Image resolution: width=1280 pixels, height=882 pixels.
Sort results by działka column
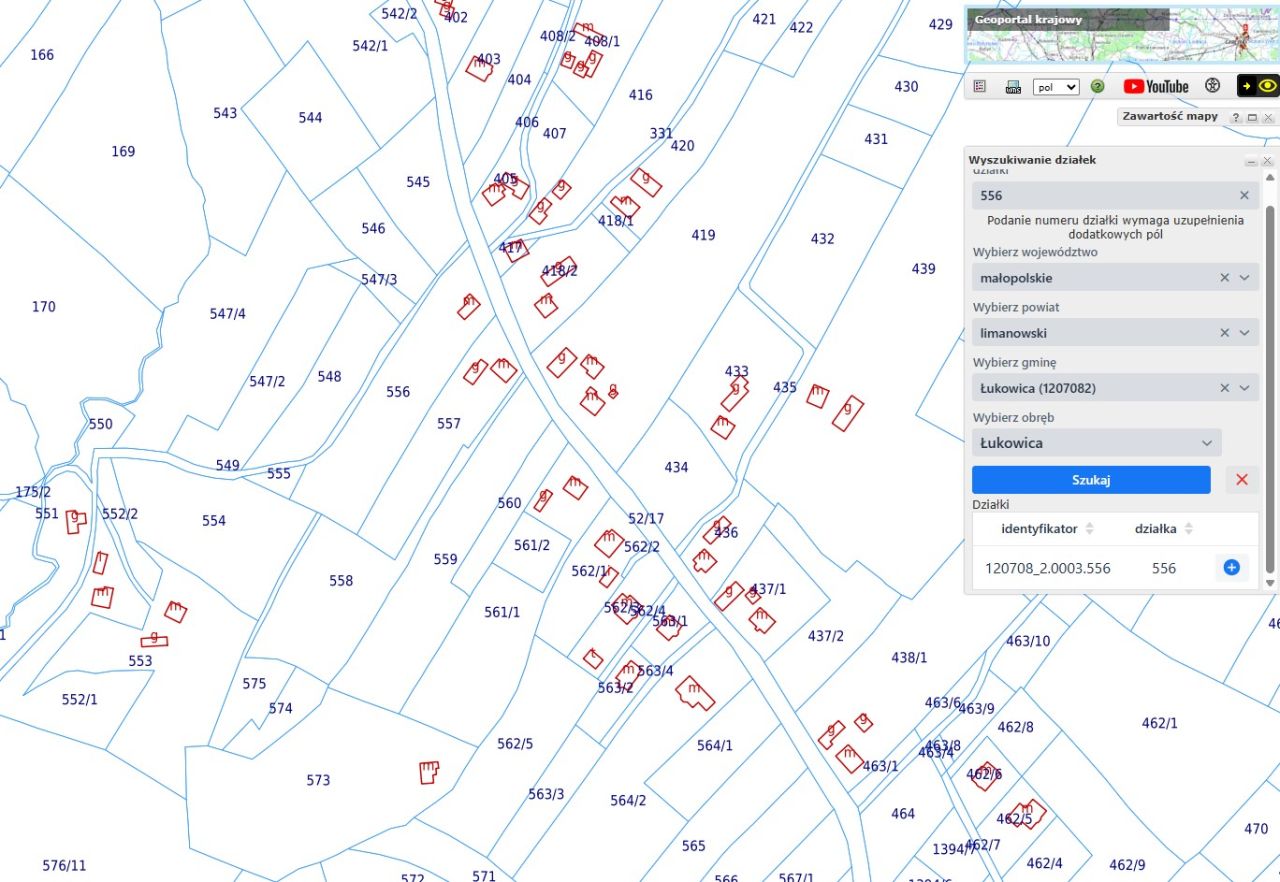coord(1163,529)
